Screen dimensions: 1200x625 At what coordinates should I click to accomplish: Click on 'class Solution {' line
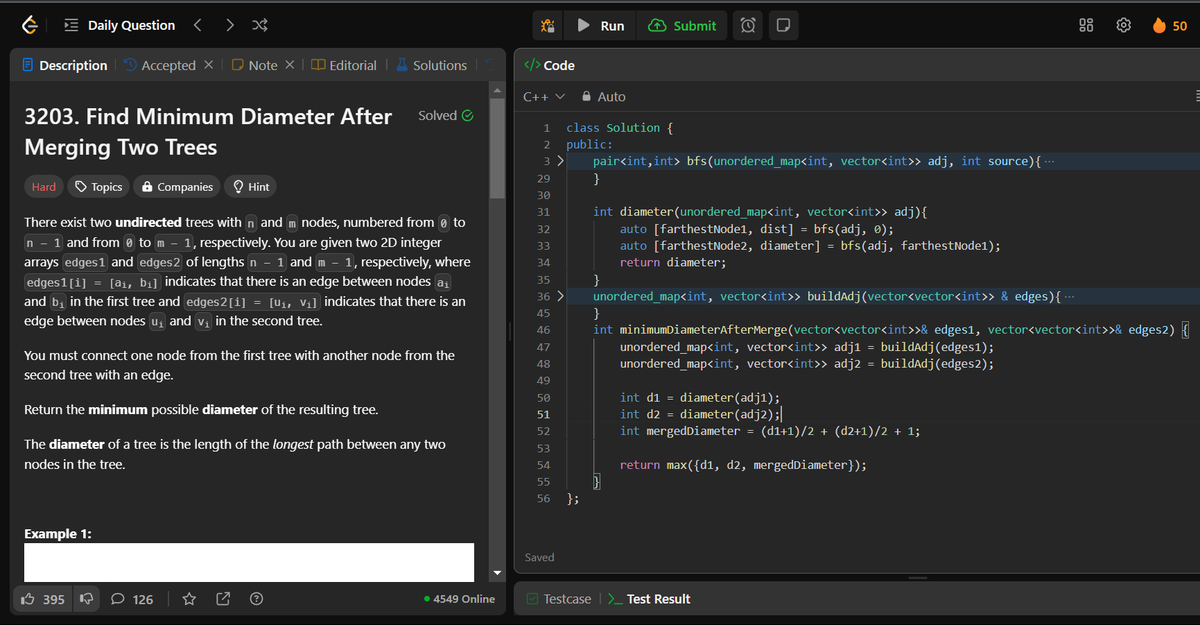click(620, 128)
